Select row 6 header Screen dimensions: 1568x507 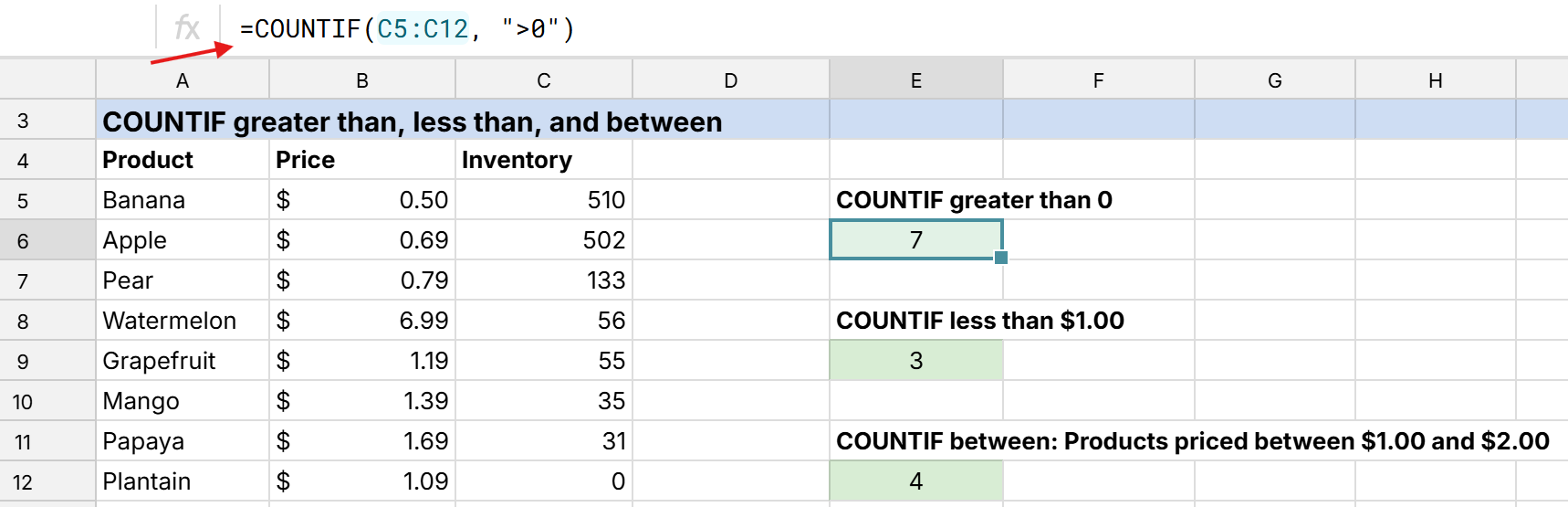pyautogui.click(x=24, y=240)
